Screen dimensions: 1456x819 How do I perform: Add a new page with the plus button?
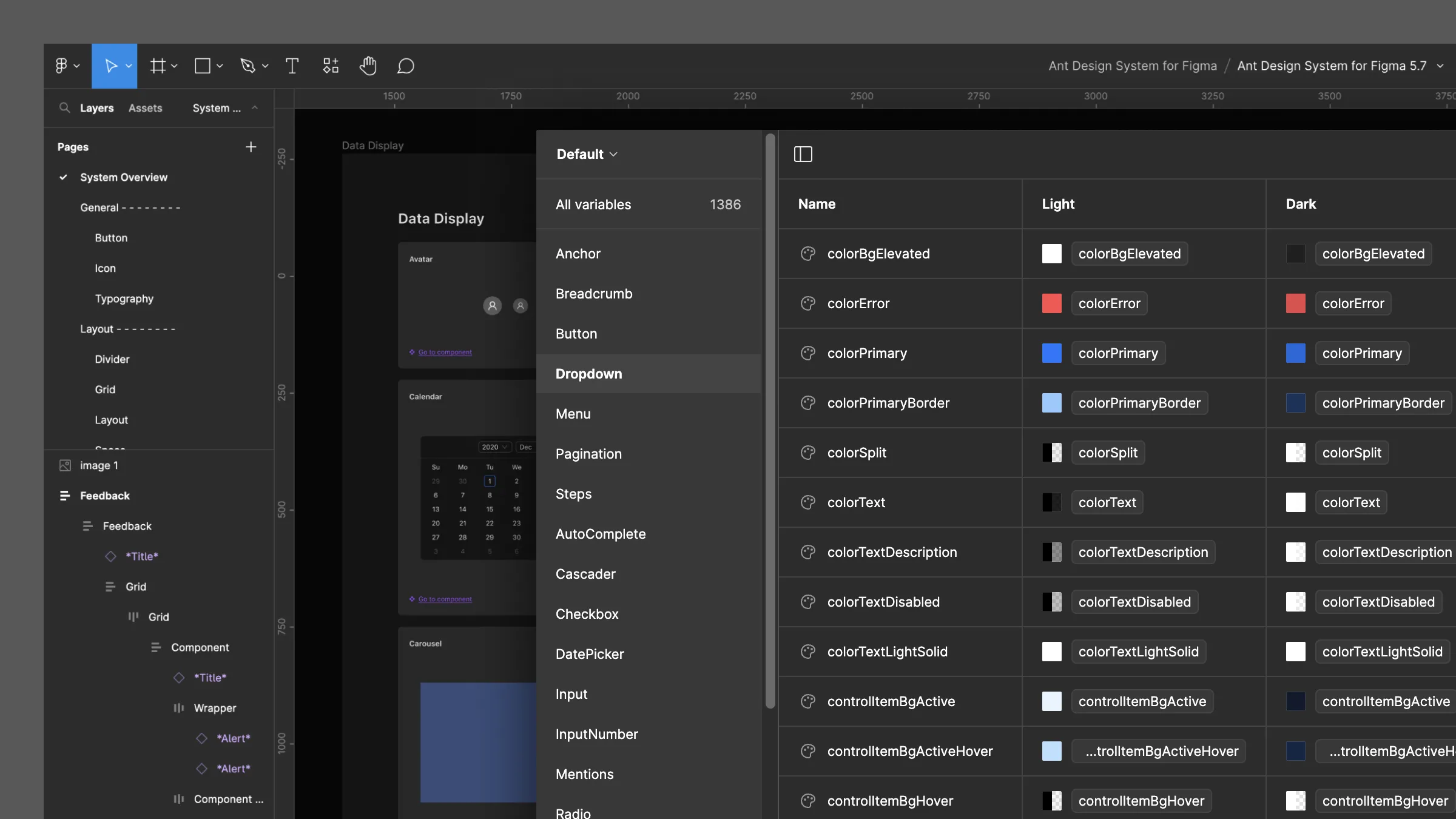click(x=251, y=146)
